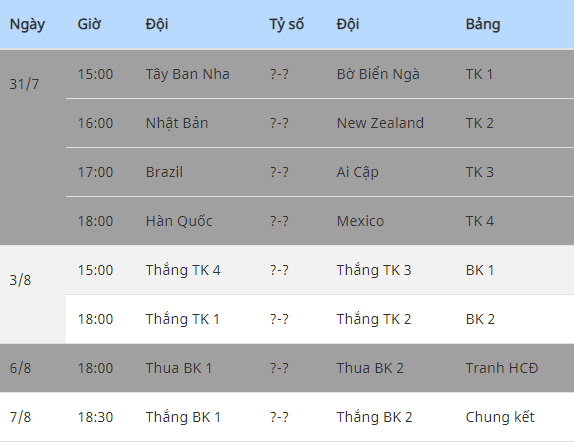
Task: Click Thua BK 2 team cell
Action: point(370,368)
